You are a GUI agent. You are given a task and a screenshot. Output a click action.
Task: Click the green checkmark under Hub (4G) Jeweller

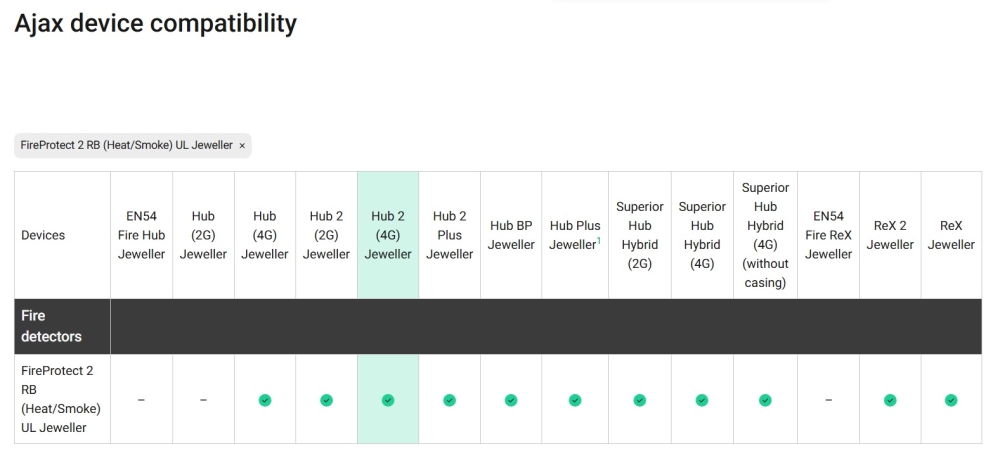[265, 400]
